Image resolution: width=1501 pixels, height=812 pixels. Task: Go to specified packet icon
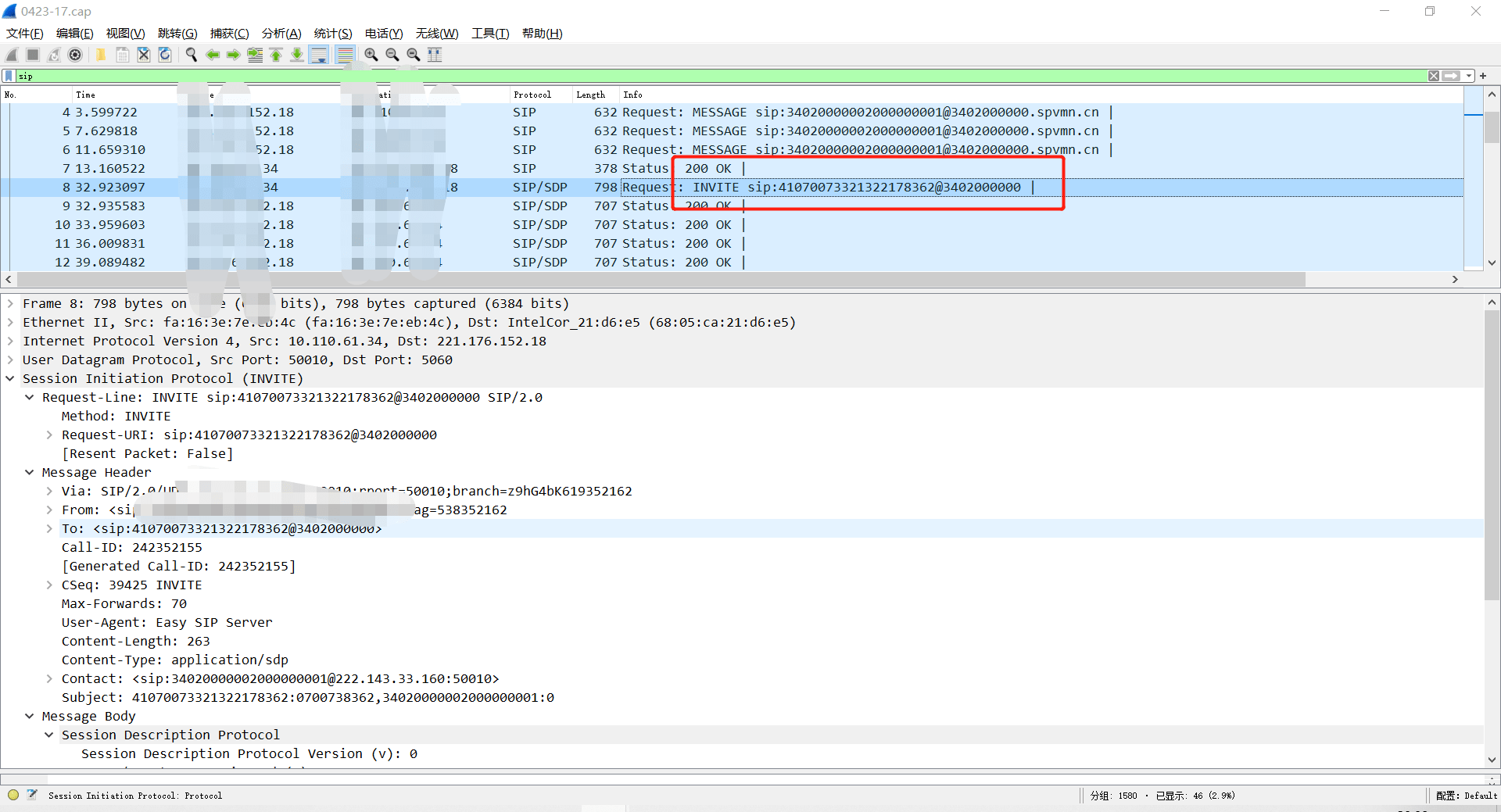click(x=255, y=55)
